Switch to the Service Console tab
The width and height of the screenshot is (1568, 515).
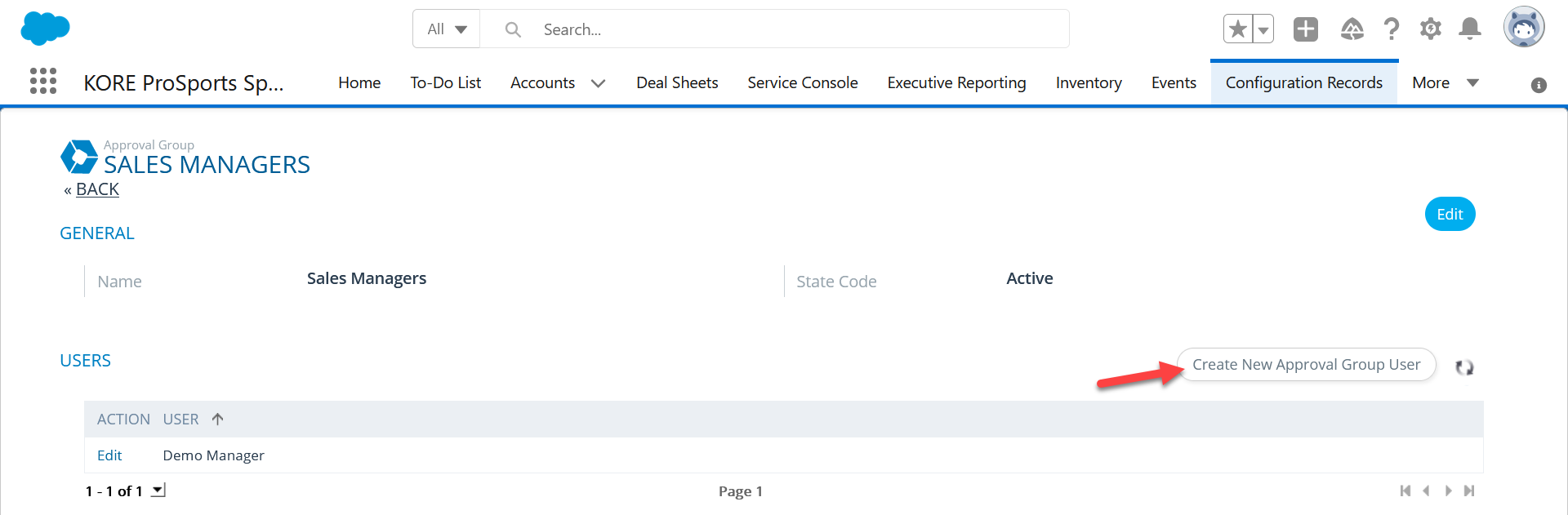[803, 82]
